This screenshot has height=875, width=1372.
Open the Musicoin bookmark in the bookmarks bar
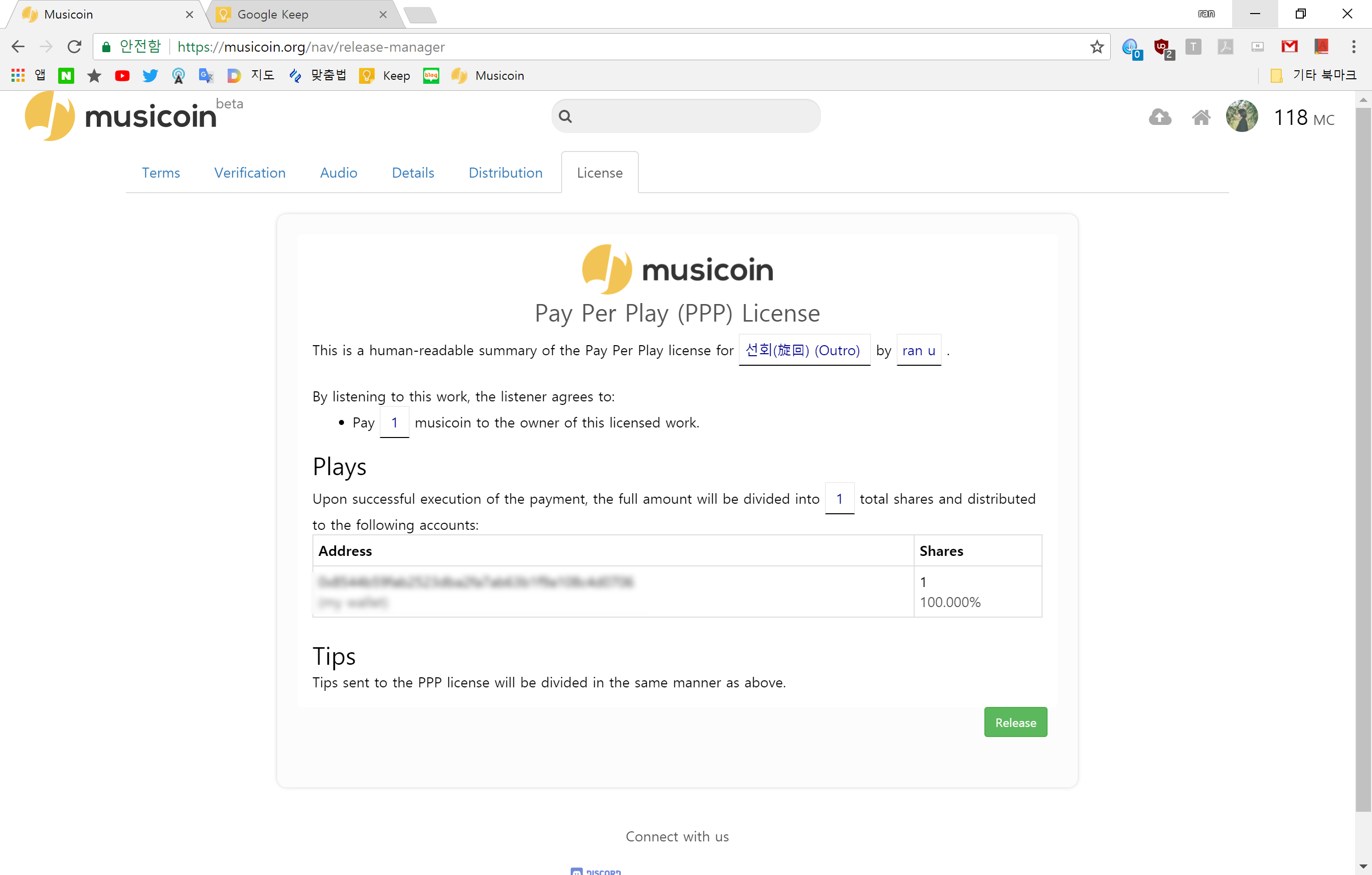coord(487,75)
